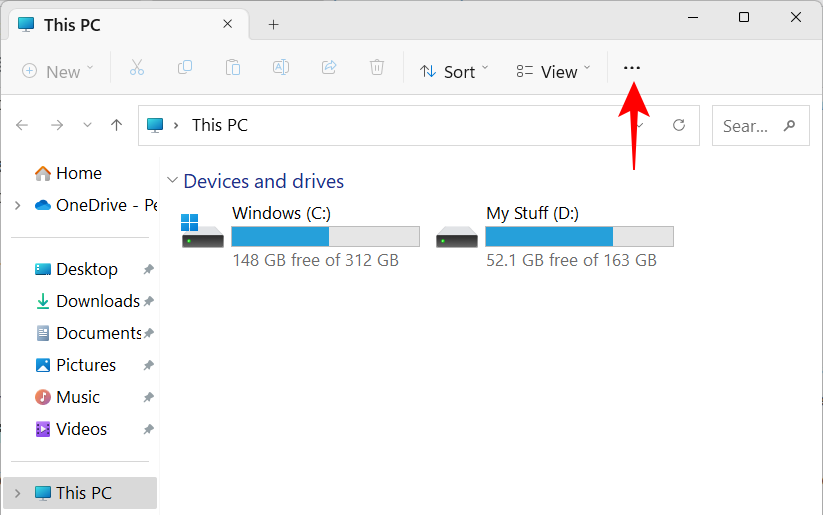Click the Search input field
Image resolution: width=823 pixels, height=515 pixels.
coord(761,125)
